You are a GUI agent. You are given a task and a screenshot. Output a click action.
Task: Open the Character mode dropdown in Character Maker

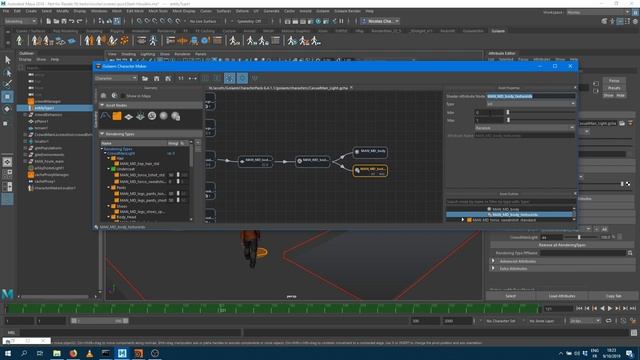click(116, 78)
